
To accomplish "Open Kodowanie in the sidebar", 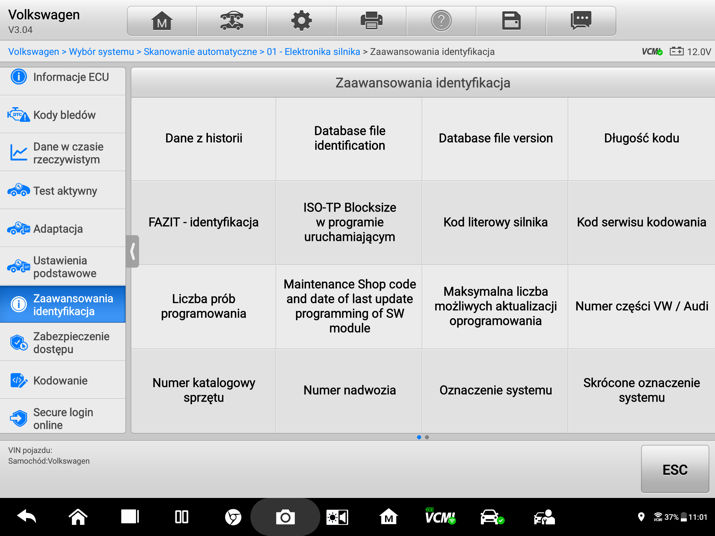I will pos(62,380).
